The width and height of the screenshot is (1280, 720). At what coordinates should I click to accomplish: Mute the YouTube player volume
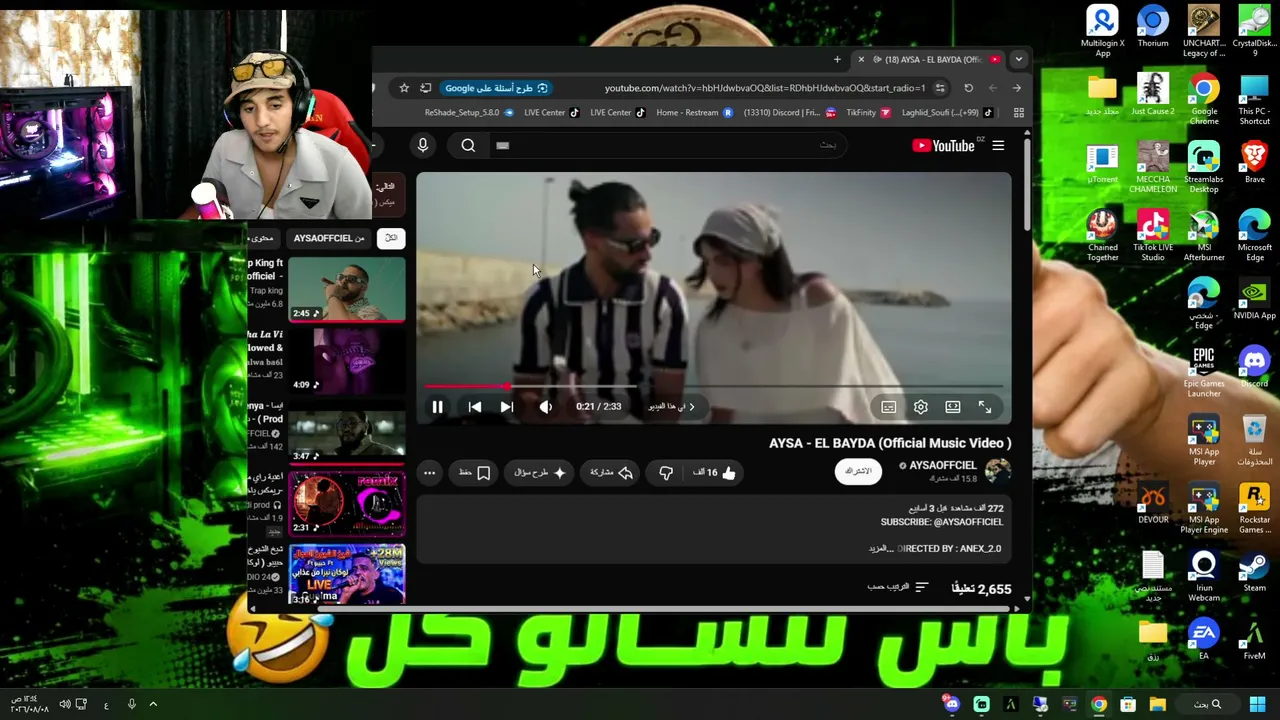point(545,407)
